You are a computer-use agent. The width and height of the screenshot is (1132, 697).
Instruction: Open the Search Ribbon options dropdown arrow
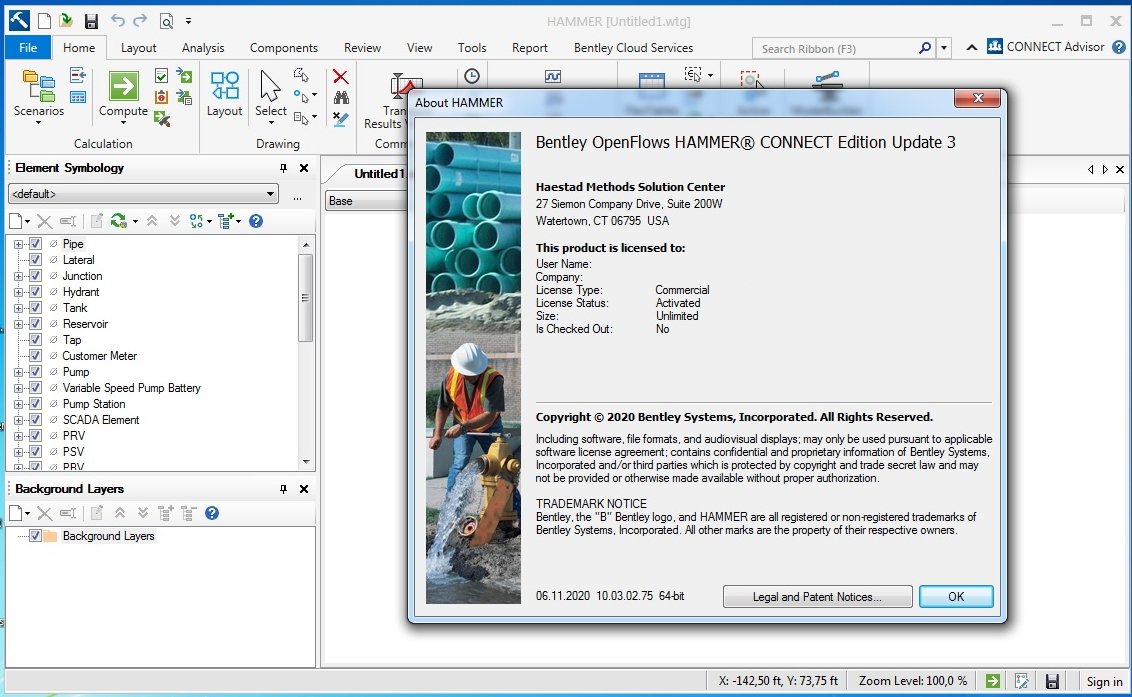(944, 48)
